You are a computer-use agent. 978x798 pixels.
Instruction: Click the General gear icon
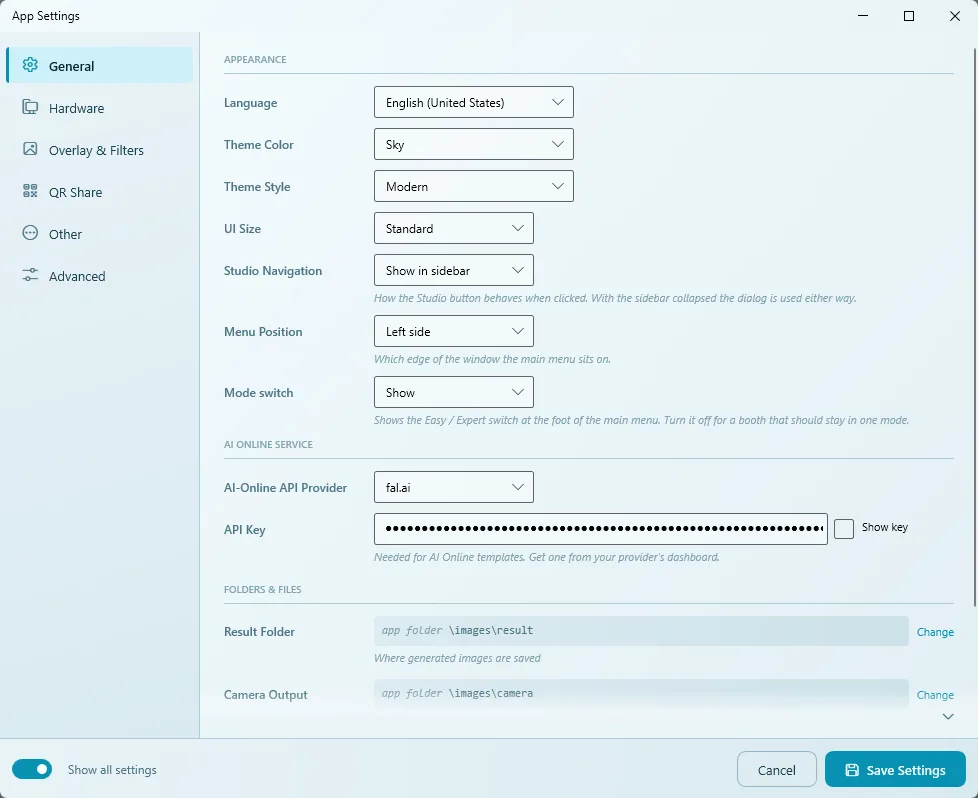pos(30,65)
